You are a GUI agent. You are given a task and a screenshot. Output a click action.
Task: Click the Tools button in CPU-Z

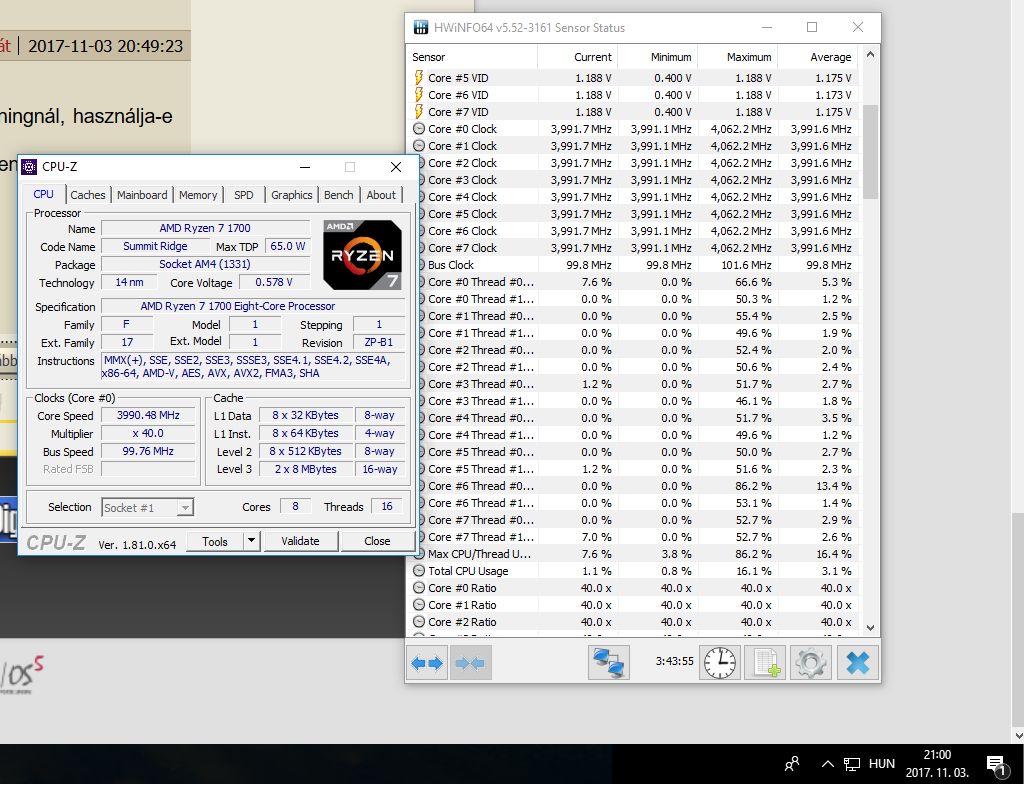click(215, 541)
